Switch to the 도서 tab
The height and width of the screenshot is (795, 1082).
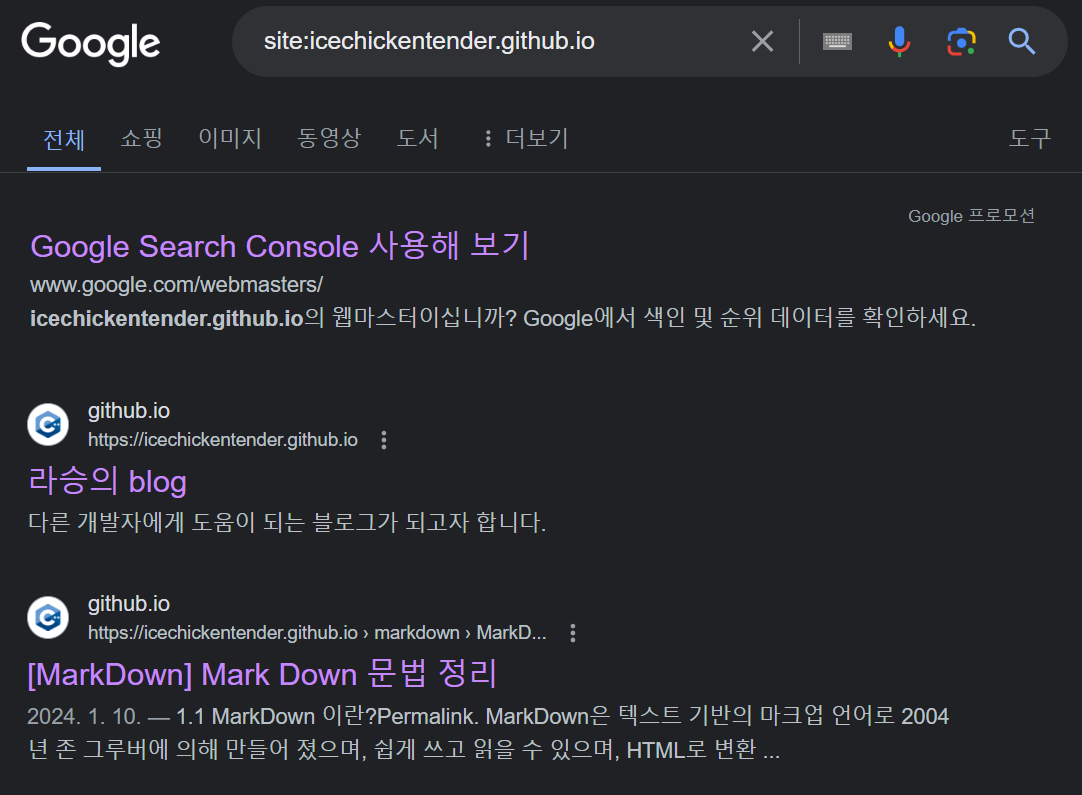[x=417, y=138]
